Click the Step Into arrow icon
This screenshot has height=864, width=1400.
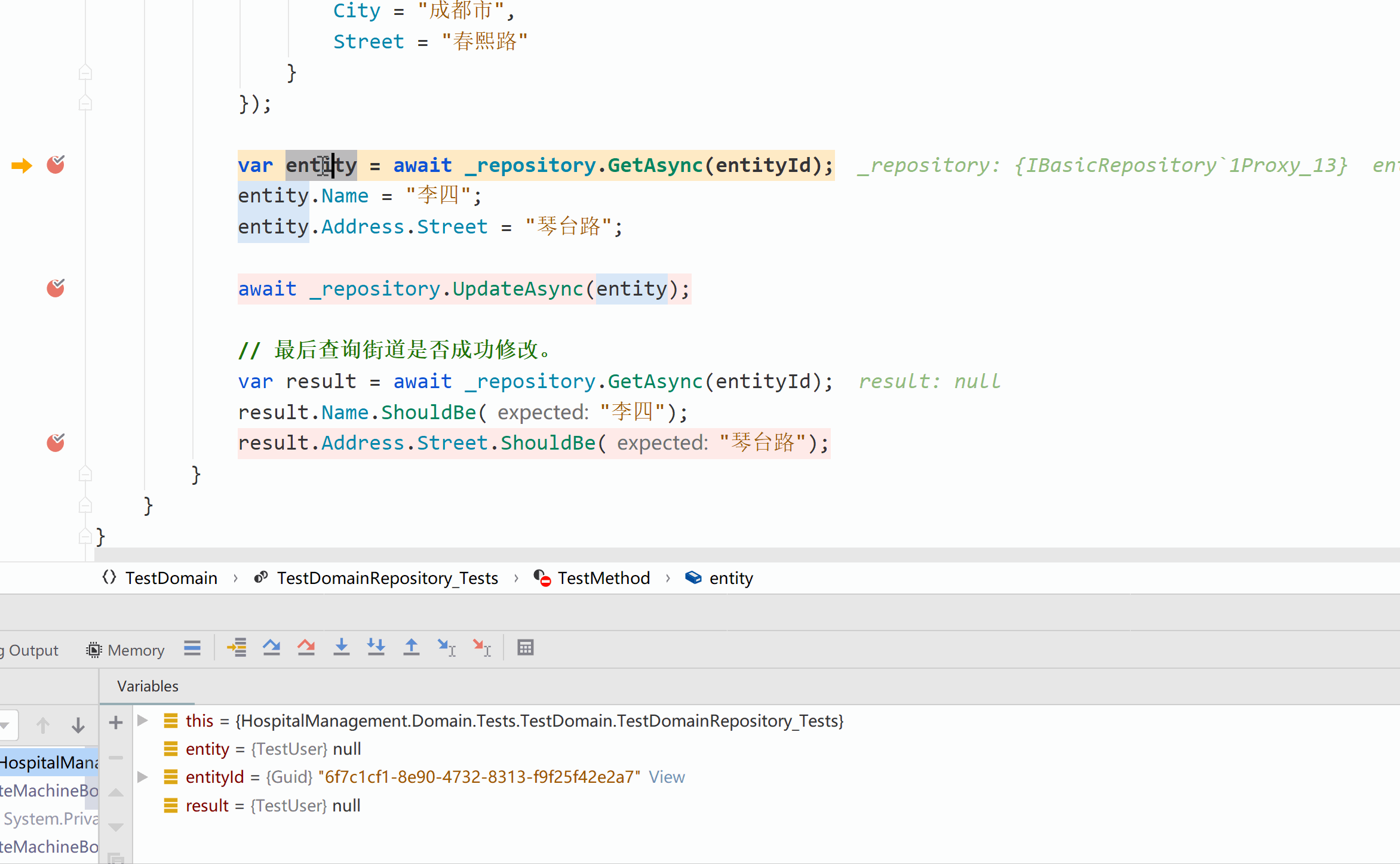tap(341, 648)
